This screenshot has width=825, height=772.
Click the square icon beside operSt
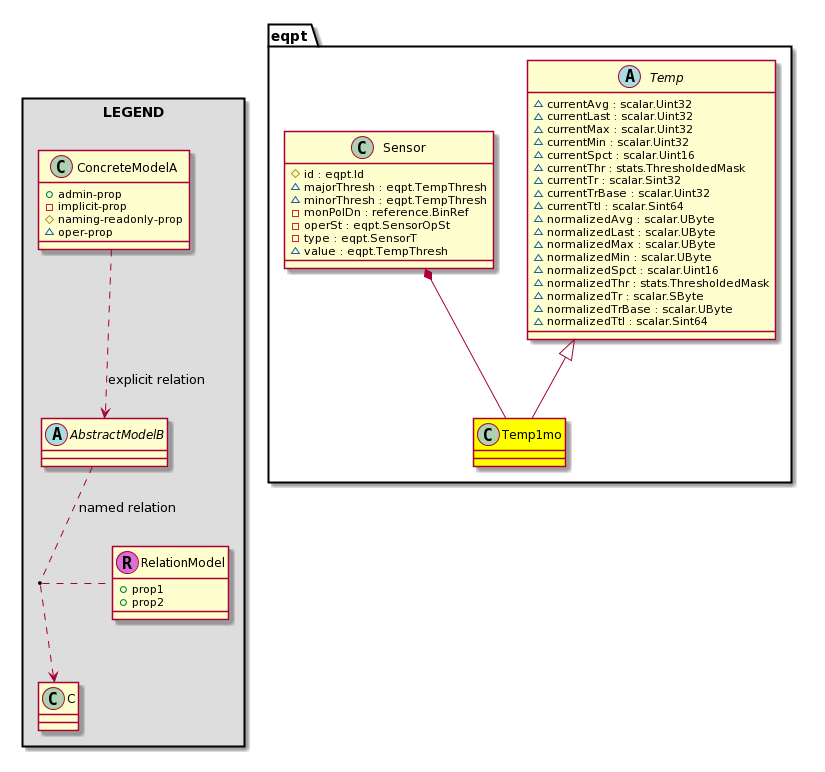pyautogui.click(x=295, y=225)
